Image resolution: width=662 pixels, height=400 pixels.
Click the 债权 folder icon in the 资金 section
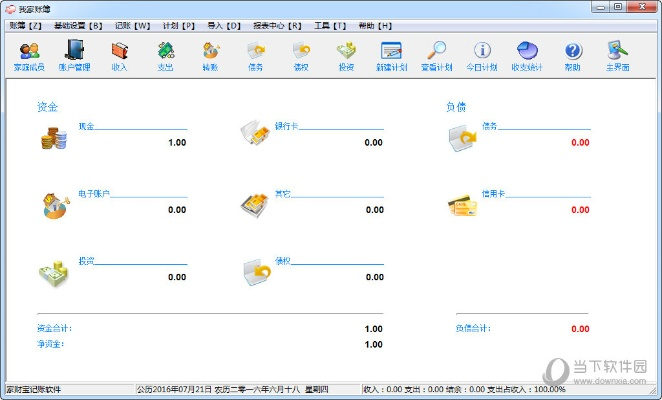click(x=257, y=272)
